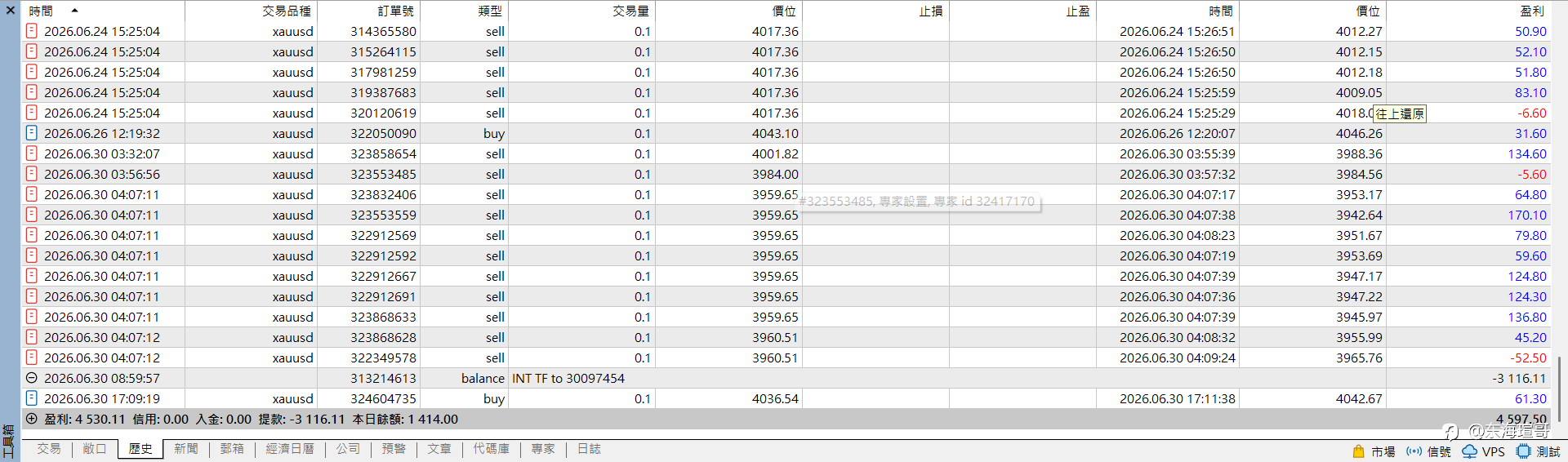Switch to the 新聞 tab

click(186, 449)
